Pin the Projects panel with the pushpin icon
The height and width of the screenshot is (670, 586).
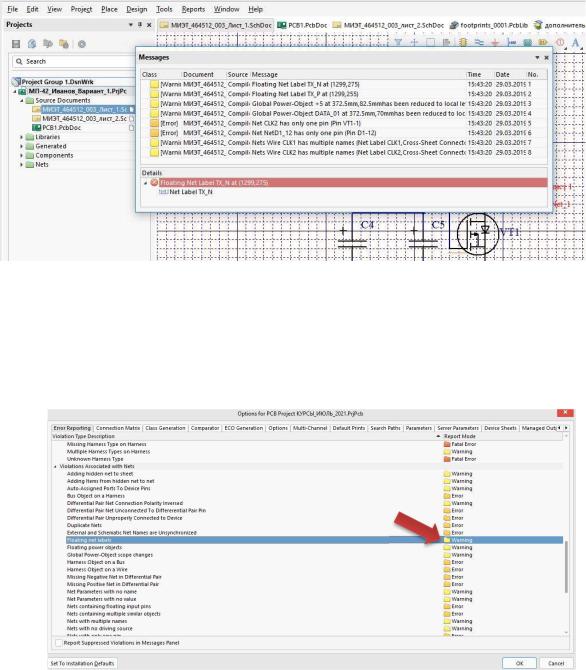coord(140,25)
